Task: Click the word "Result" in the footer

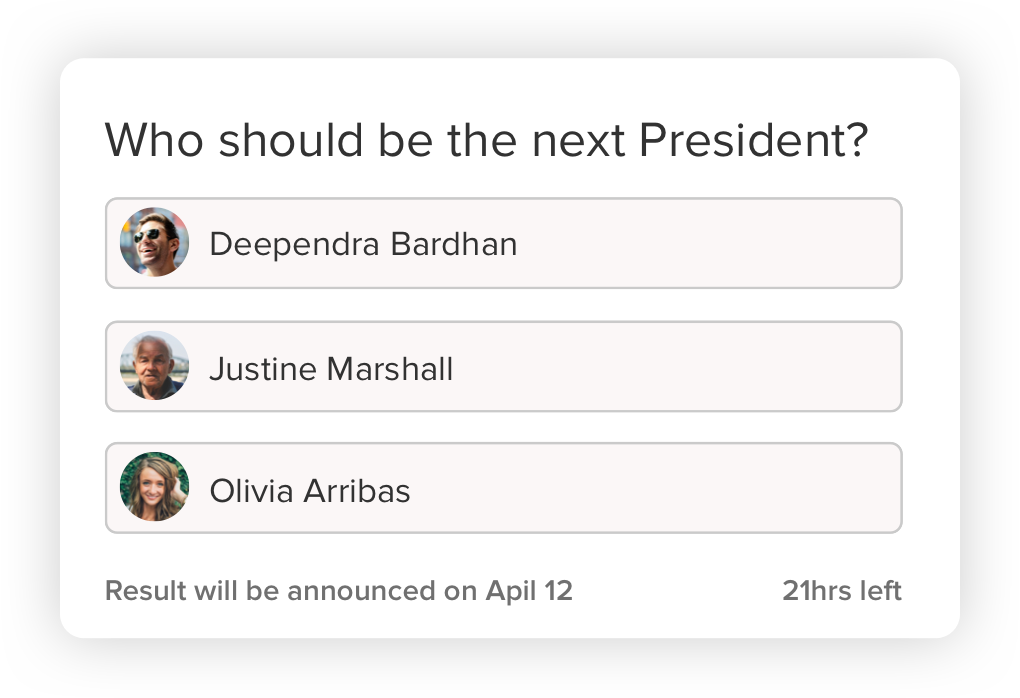Action: coord(146,591)
